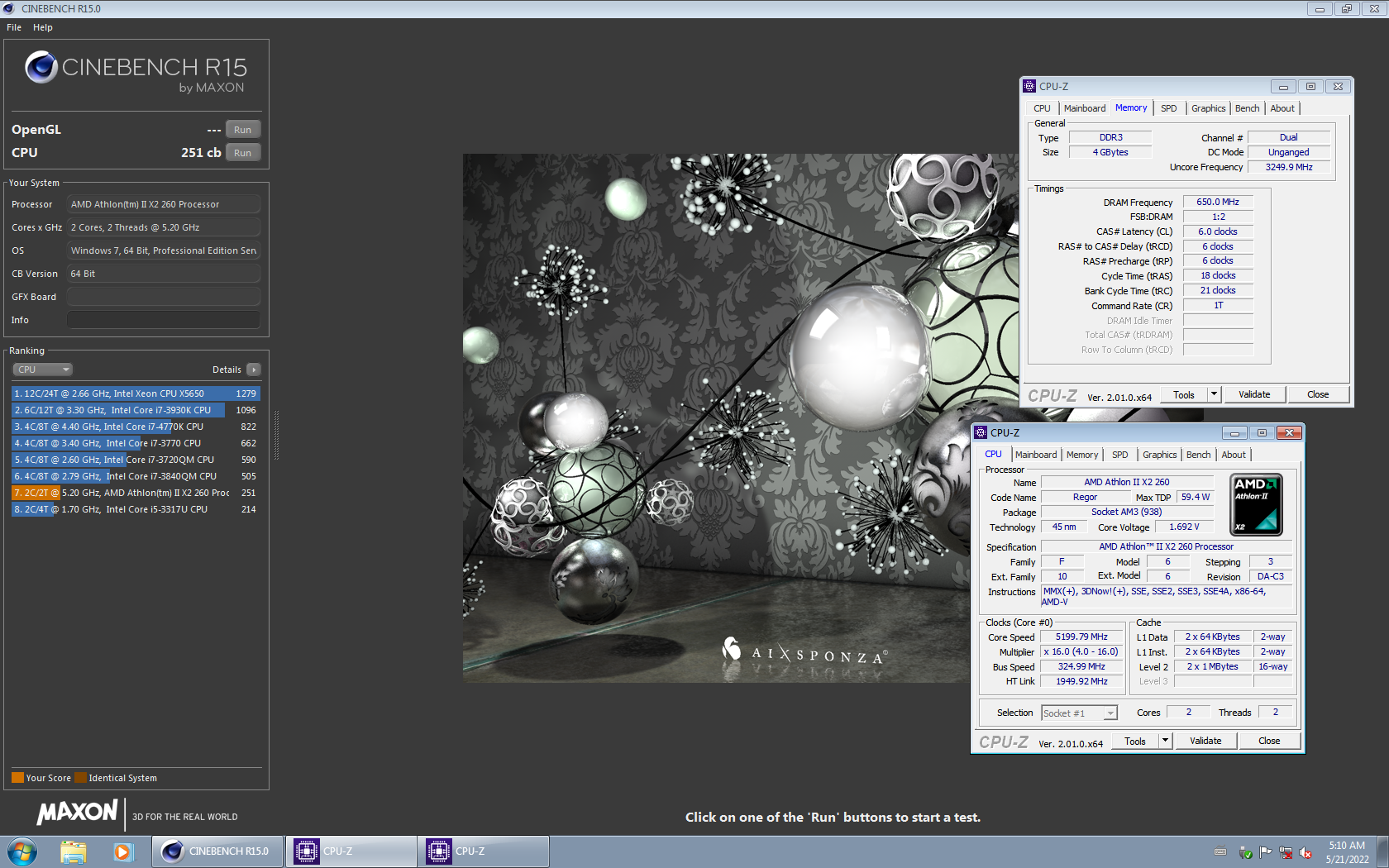This screenshot has width=1389, height=868.
Task: Open Windows Explorer from the taskbar
Action: pos(74,851)
